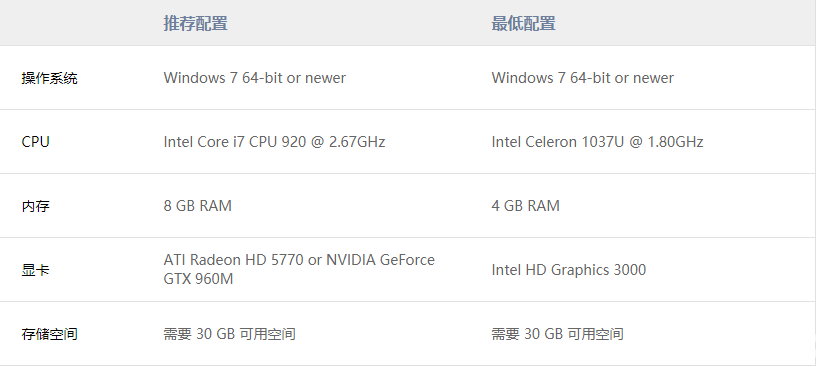Select Intel Celeron 1037U @ 1.80GHz text
The width and height of the screenshot is (817, 367).
597,142
